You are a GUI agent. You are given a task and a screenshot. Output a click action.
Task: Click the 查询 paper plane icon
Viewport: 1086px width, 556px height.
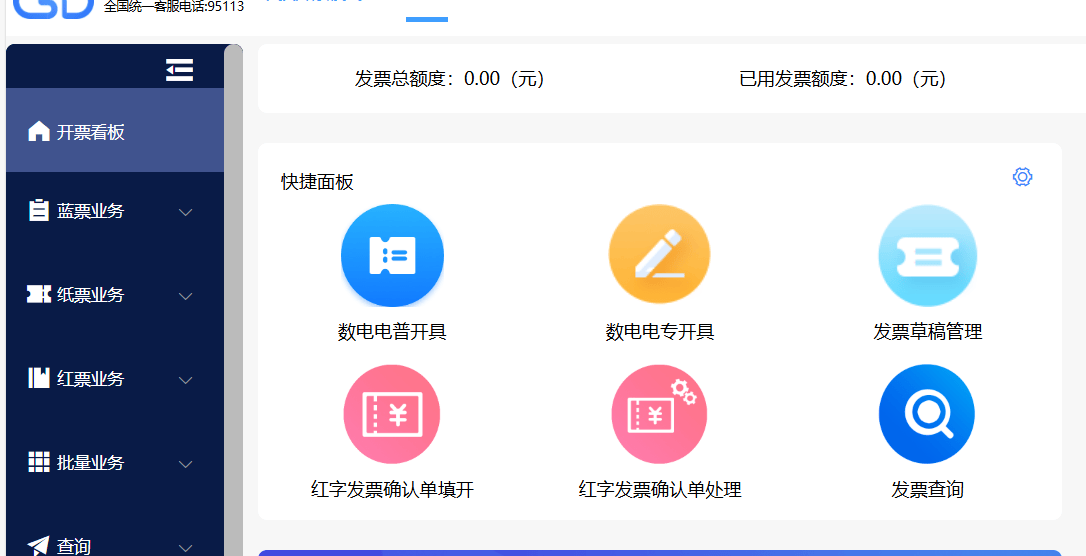(39, 545)
